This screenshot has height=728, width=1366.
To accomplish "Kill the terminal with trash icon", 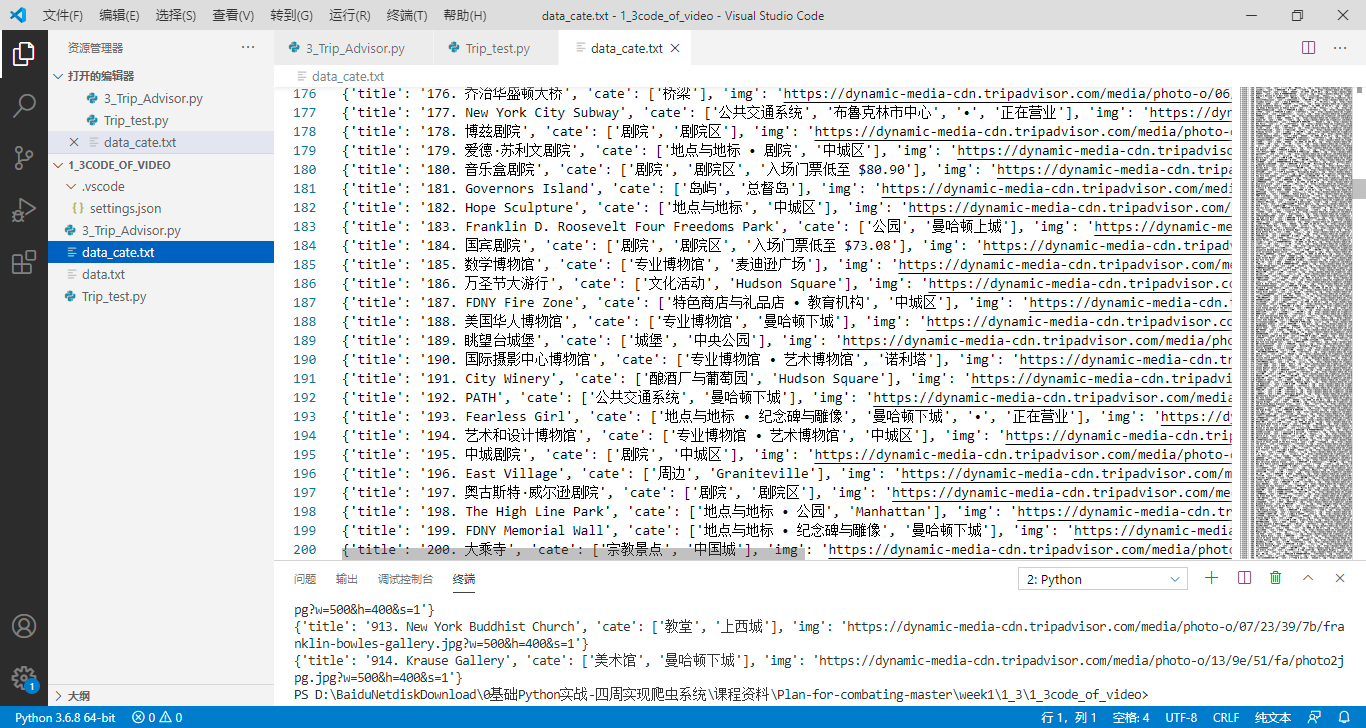I will click(1276, 578).
